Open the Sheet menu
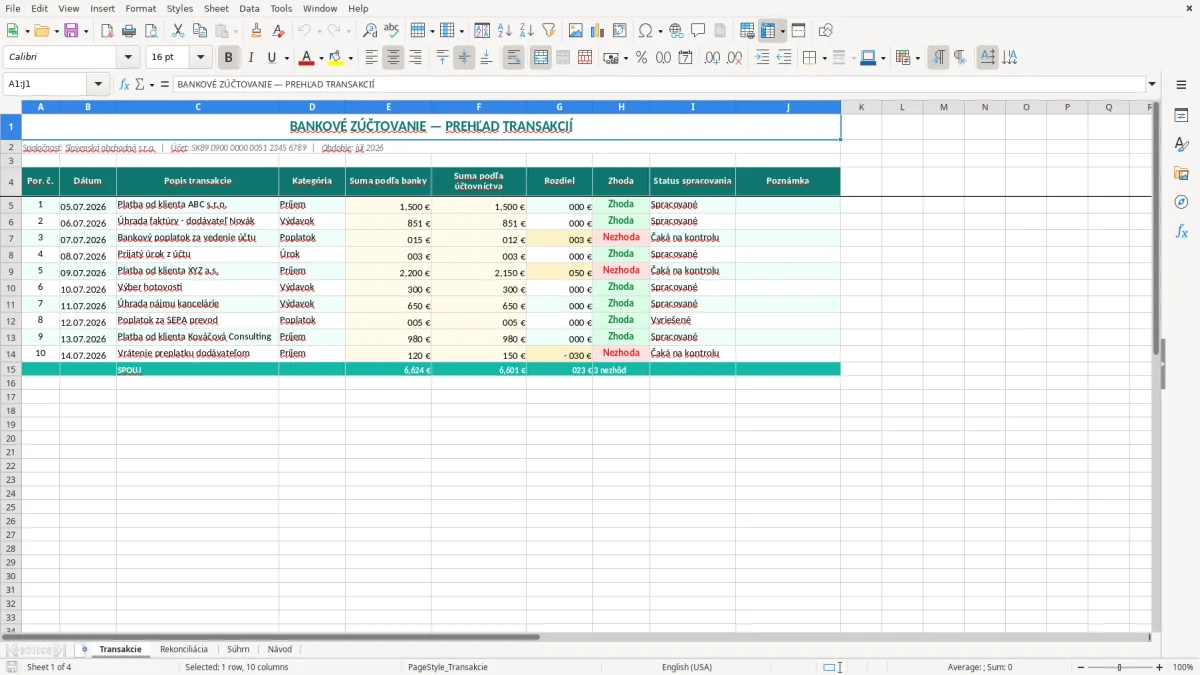 (216, 8)
